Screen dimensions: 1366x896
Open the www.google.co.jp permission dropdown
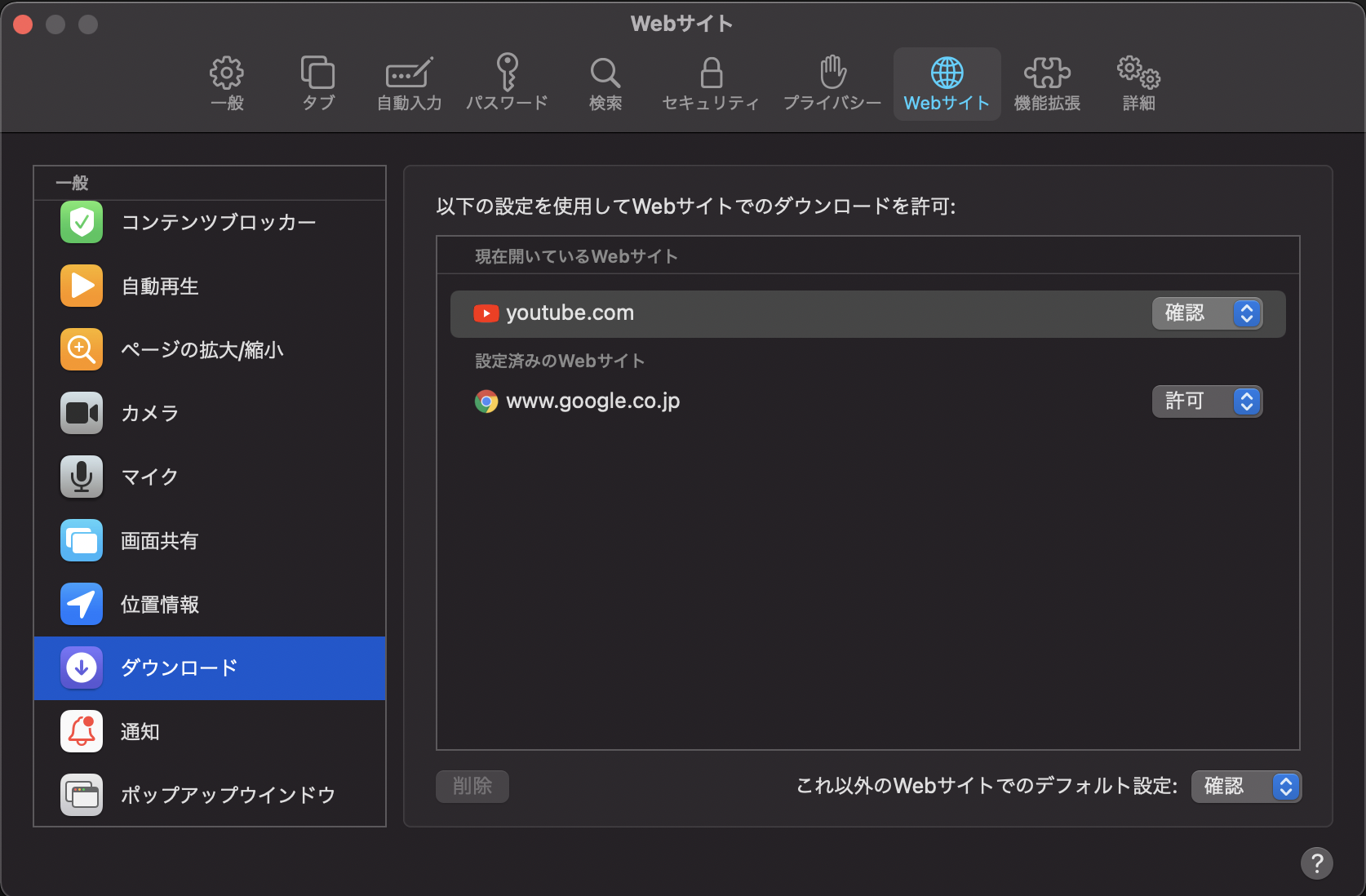(x=1207, y=401)
